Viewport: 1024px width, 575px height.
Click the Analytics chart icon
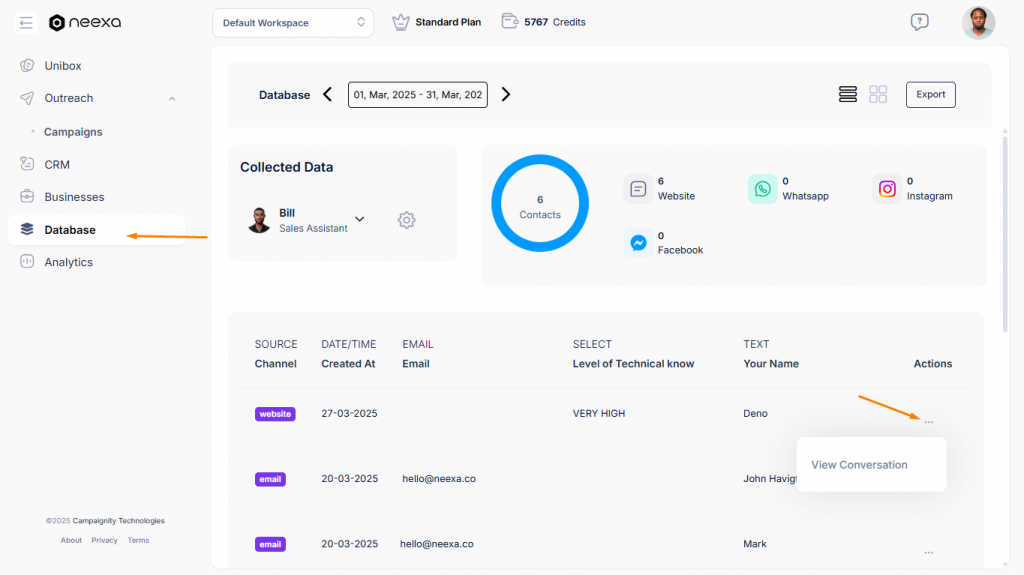tap(27, 261)
